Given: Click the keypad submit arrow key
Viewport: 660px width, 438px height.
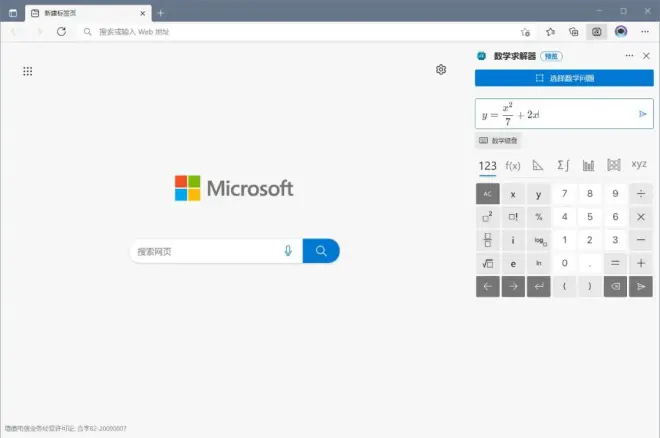Looking at the screenshot, I should pos(641,287).
